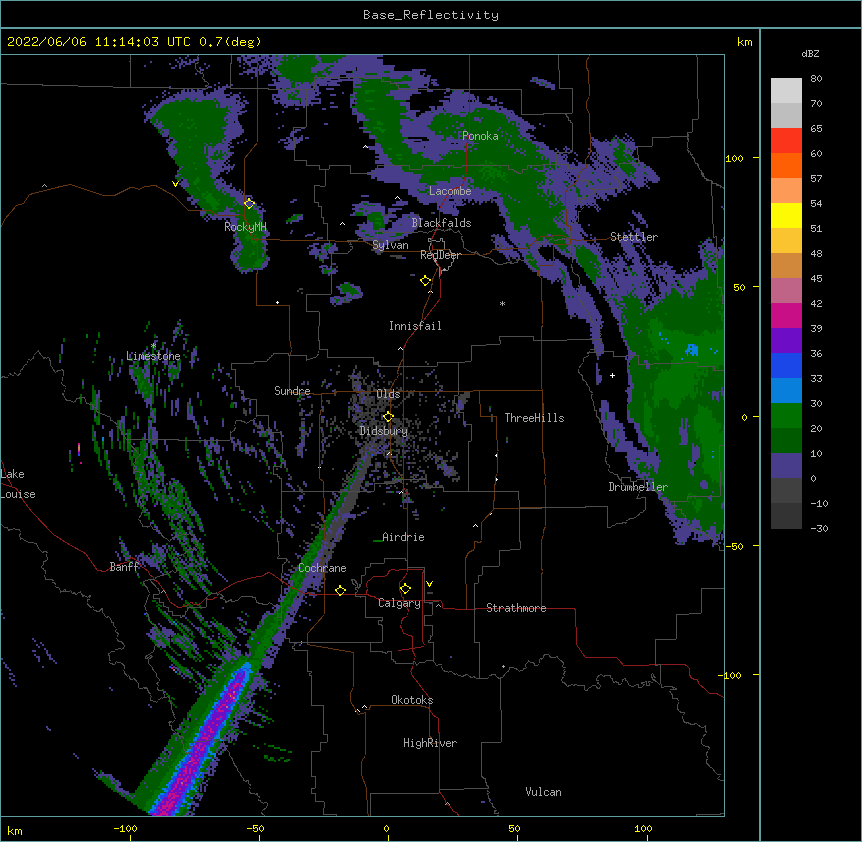Click the 0 tick label on bottom axis
Viewport: 862px width, 842px height.
(386, 828)
